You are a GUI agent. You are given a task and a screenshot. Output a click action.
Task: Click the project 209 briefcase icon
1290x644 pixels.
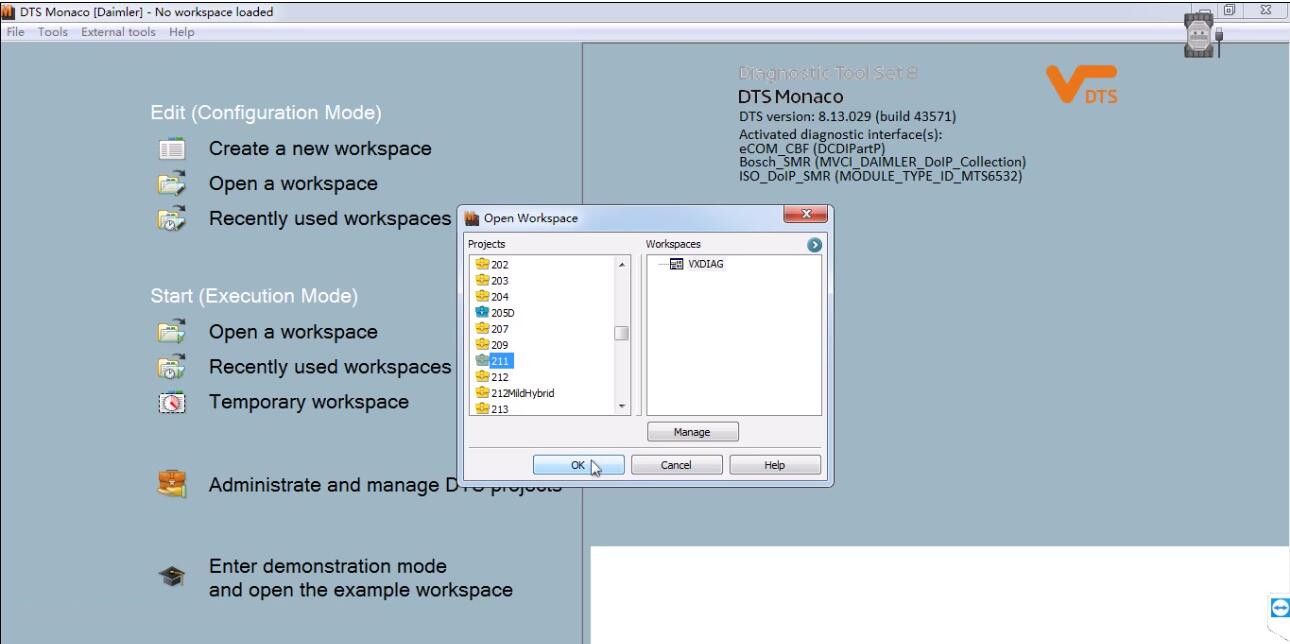(x=483, y=345)
